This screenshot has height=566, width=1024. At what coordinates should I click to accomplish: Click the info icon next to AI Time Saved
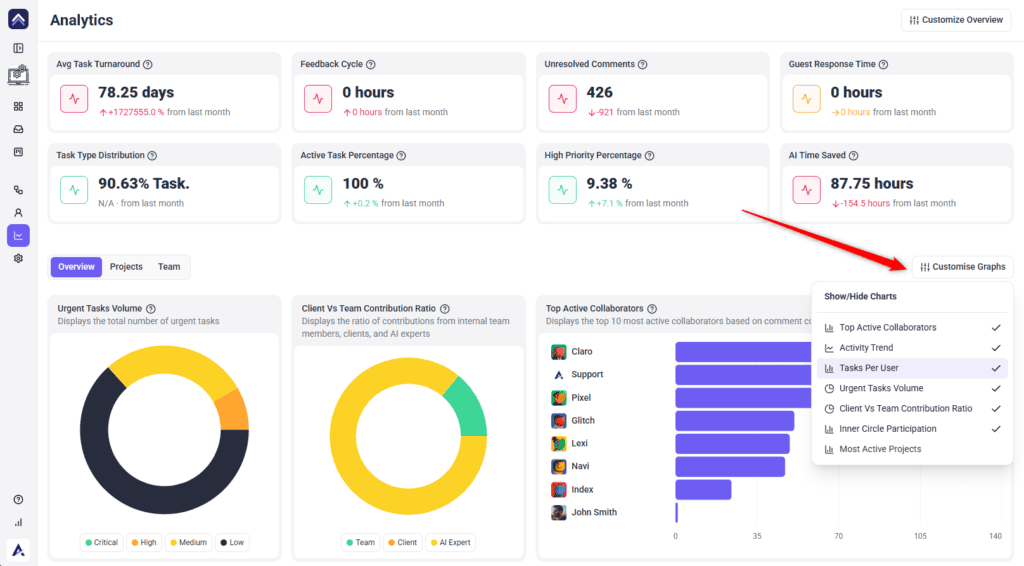[854, 155]
